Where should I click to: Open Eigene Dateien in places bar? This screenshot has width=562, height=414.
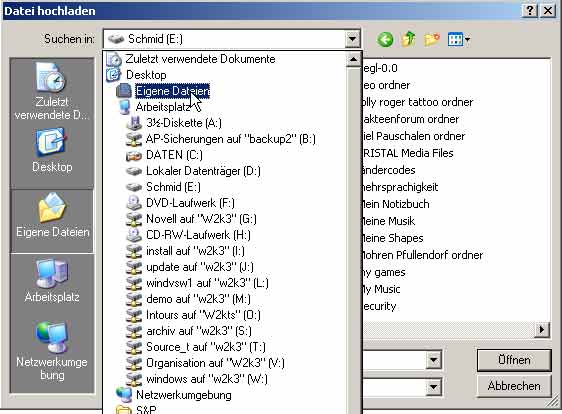click(52, 215)
